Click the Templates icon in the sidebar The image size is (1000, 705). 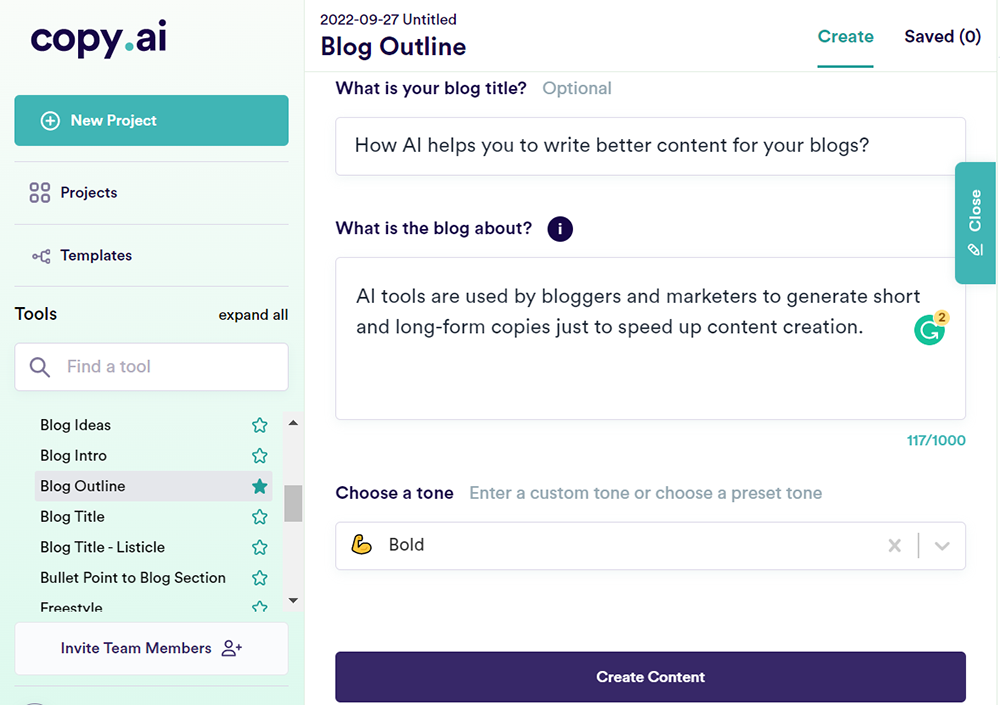41,256
